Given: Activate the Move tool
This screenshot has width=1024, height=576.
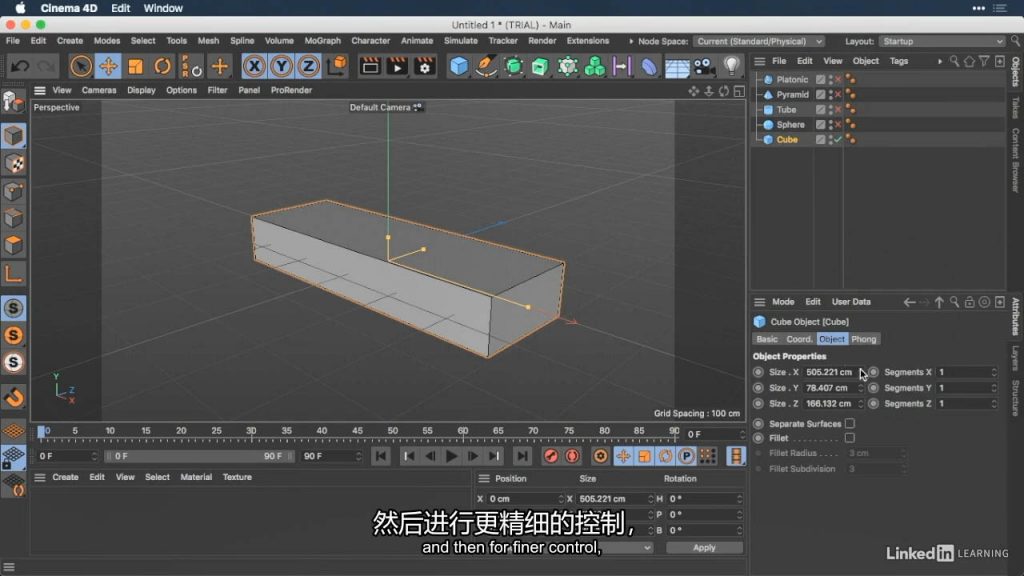Looking at the screenshot, I should (x=108, y=66).
